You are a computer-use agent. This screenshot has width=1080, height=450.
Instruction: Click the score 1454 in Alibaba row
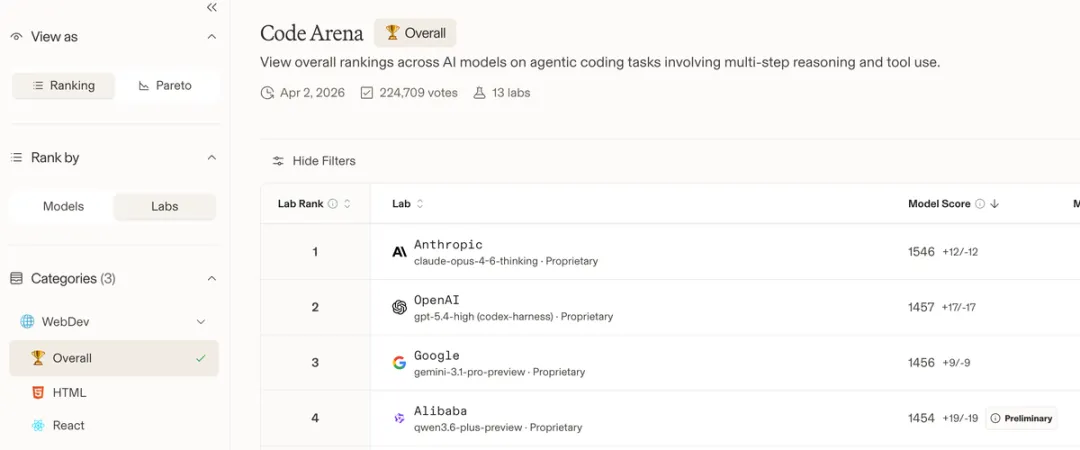[922, 418]
